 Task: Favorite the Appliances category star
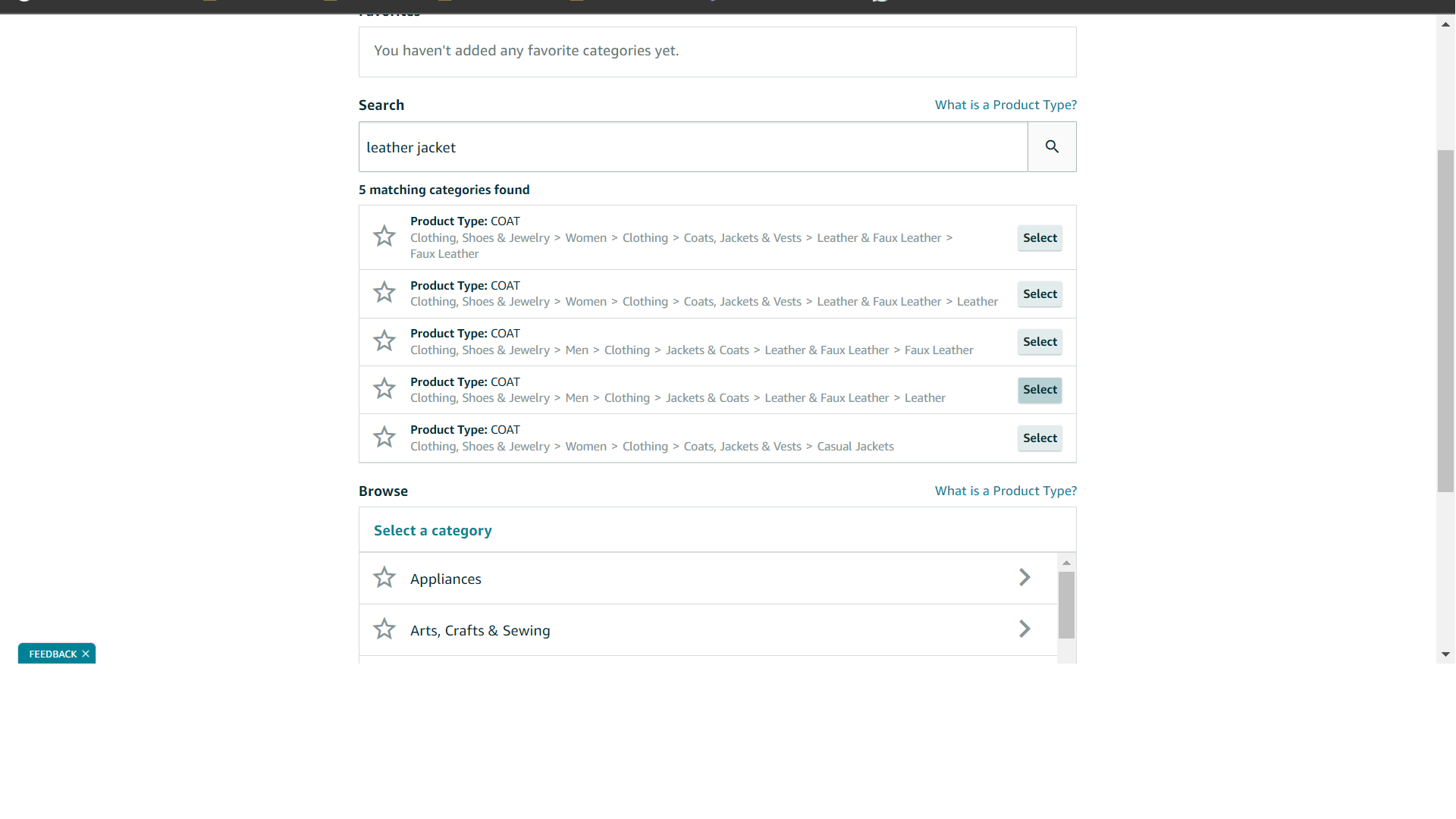click(x=384, y=578)
